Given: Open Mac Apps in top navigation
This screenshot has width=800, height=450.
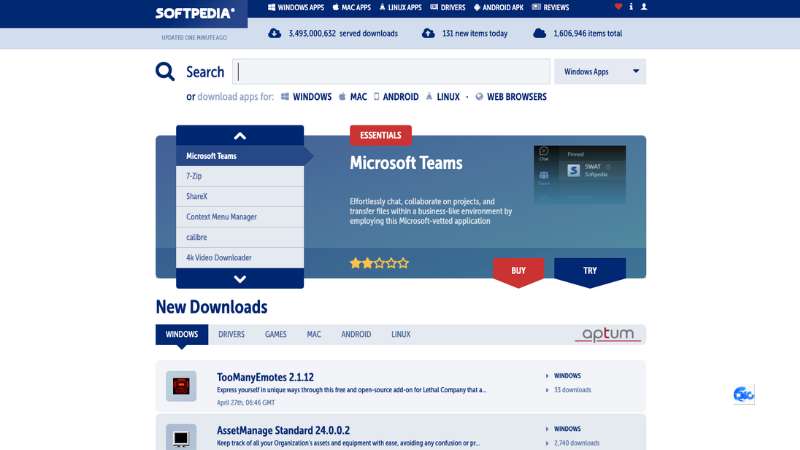Looking at the screenshot, I should click(352, 8).
